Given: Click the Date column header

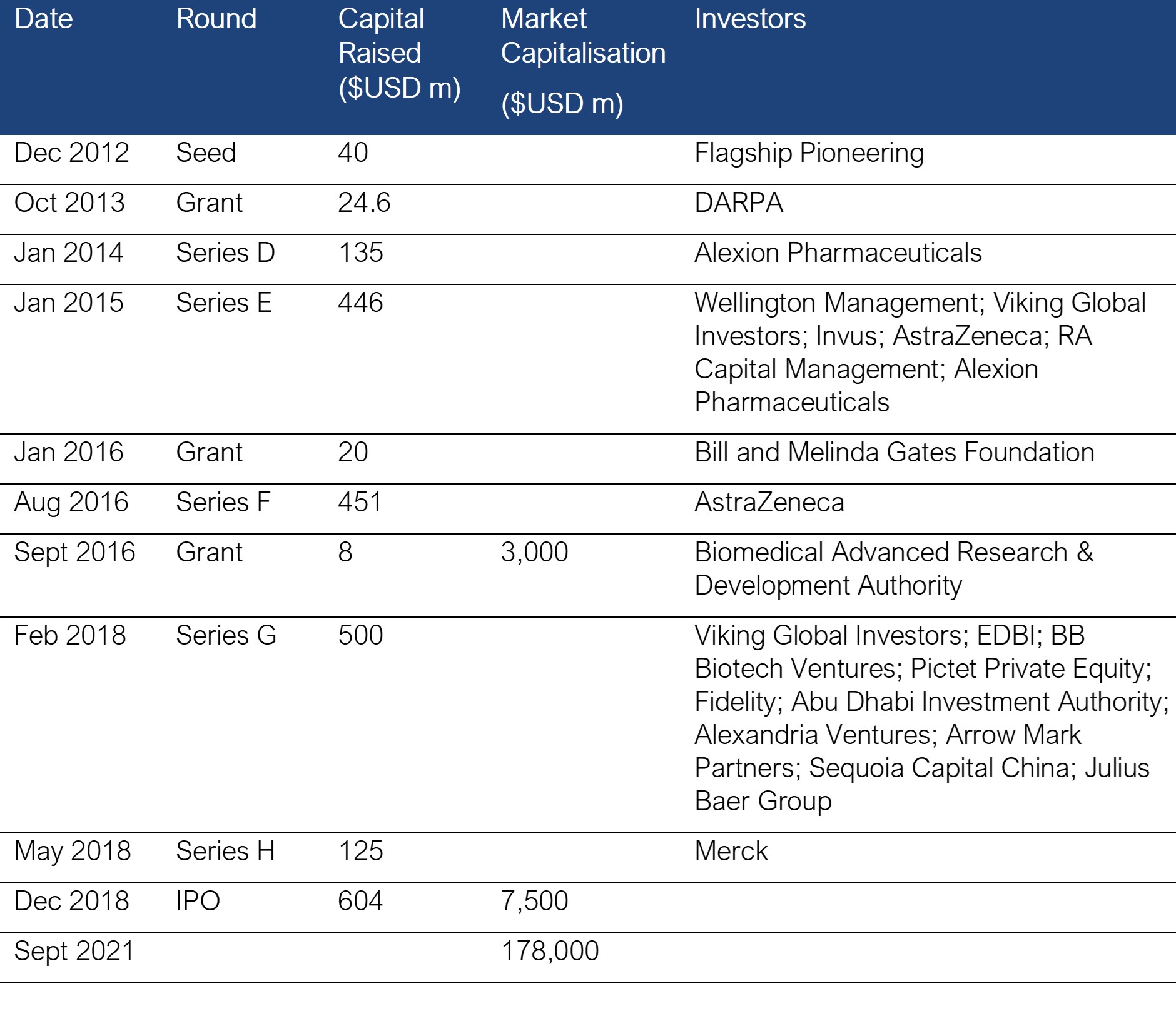Looking at the screenshot, I should [44, 19].
